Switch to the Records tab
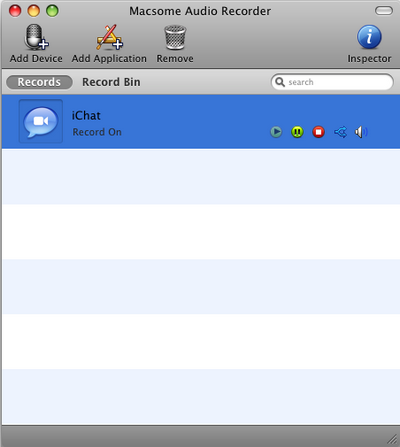400x447 pixels. pyautogui.click(x=39, y=82)
